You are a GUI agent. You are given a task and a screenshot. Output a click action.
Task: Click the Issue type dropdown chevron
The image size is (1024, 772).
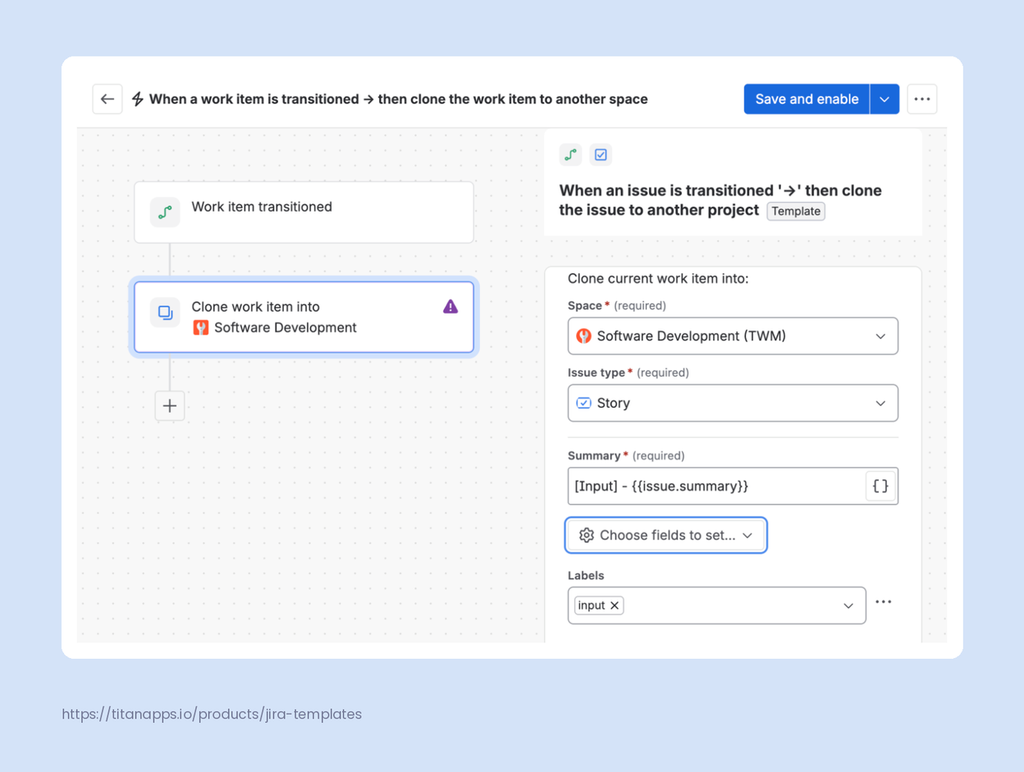tap(880, 403)
